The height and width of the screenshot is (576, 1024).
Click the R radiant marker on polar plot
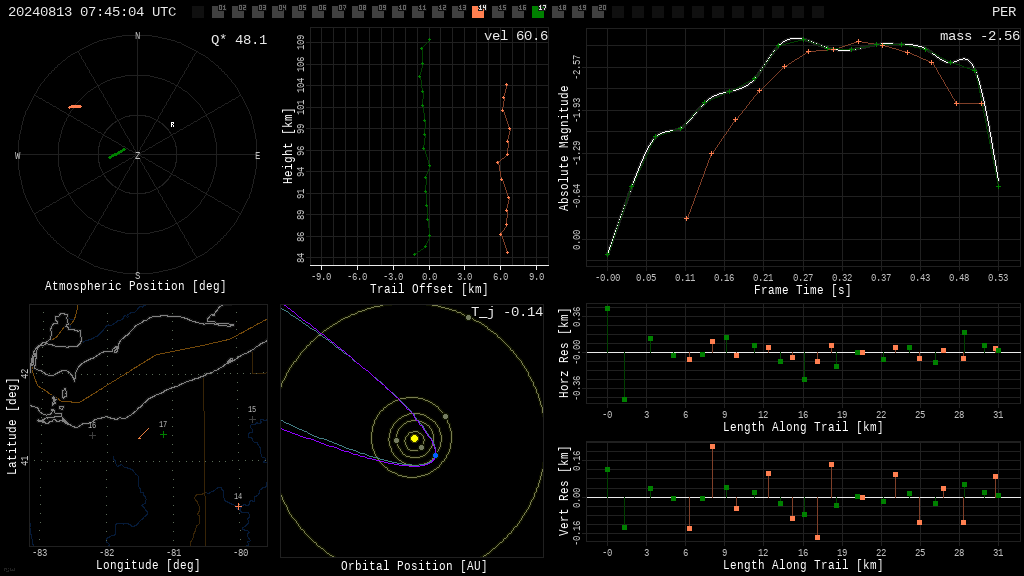(x=172, y=125)
